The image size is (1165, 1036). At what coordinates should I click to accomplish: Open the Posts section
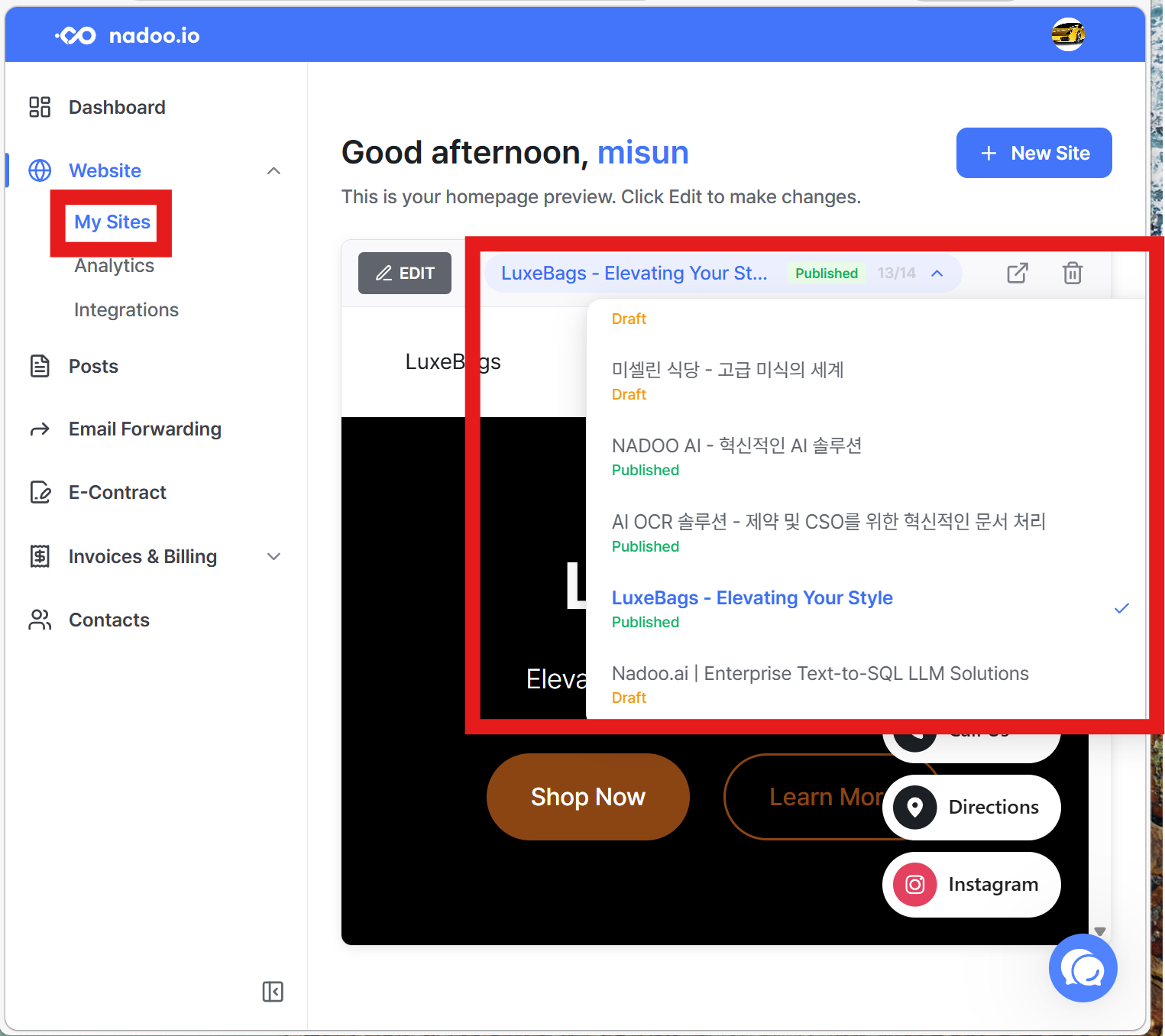point(93,366)
